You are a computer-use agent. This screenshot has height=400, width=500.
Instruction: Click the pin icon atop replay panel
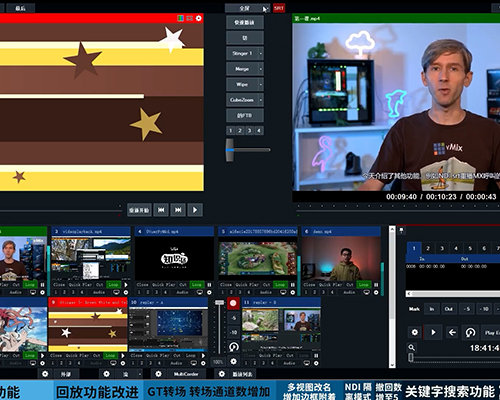(402, 230)
